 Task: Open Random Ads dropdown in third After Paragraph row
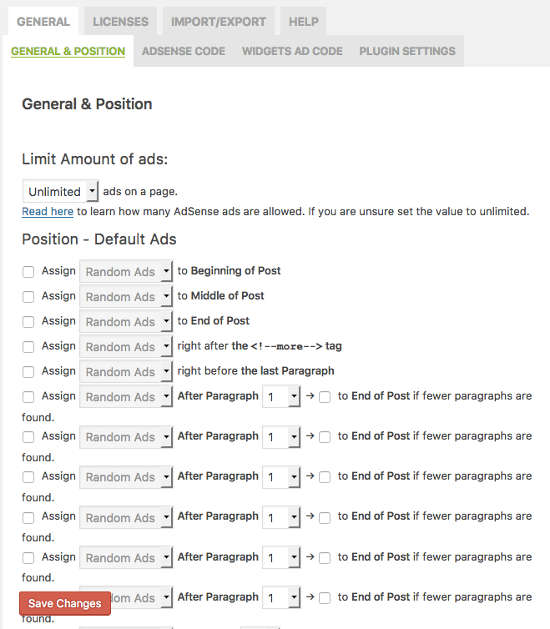point(126,477)
